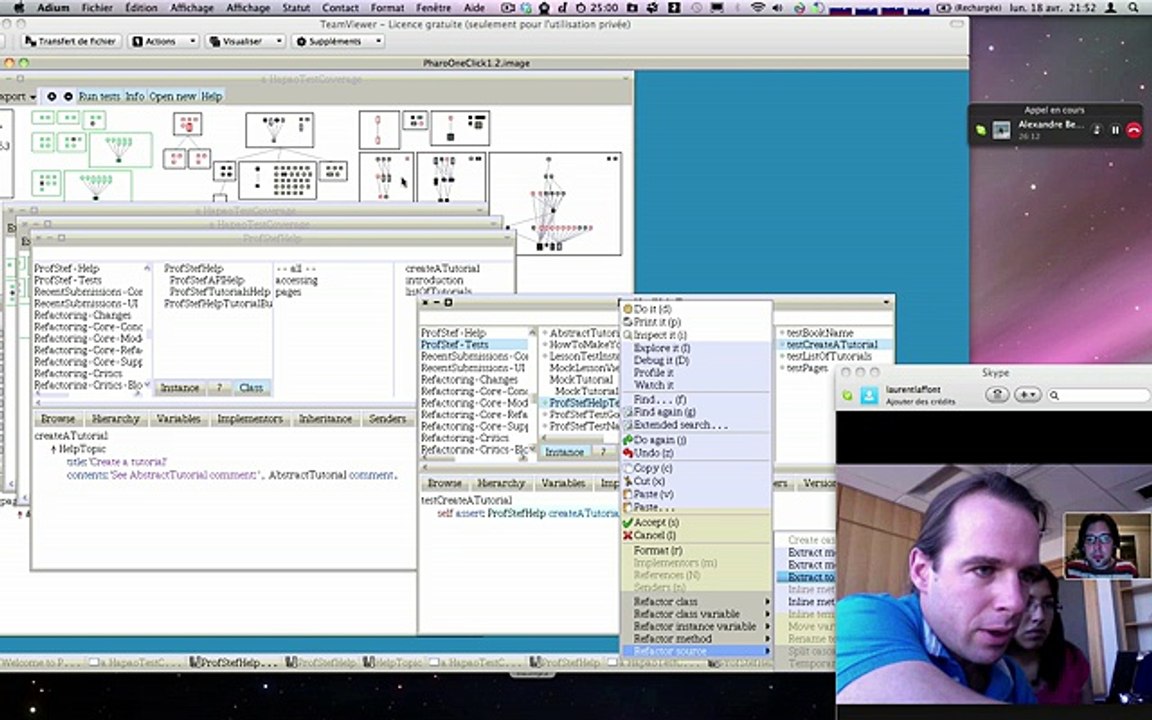This screenshot has width=1152, height=720.
Task: Click the zoom-out minus icon in Hapao toolbar
Action: pos(68,96)
